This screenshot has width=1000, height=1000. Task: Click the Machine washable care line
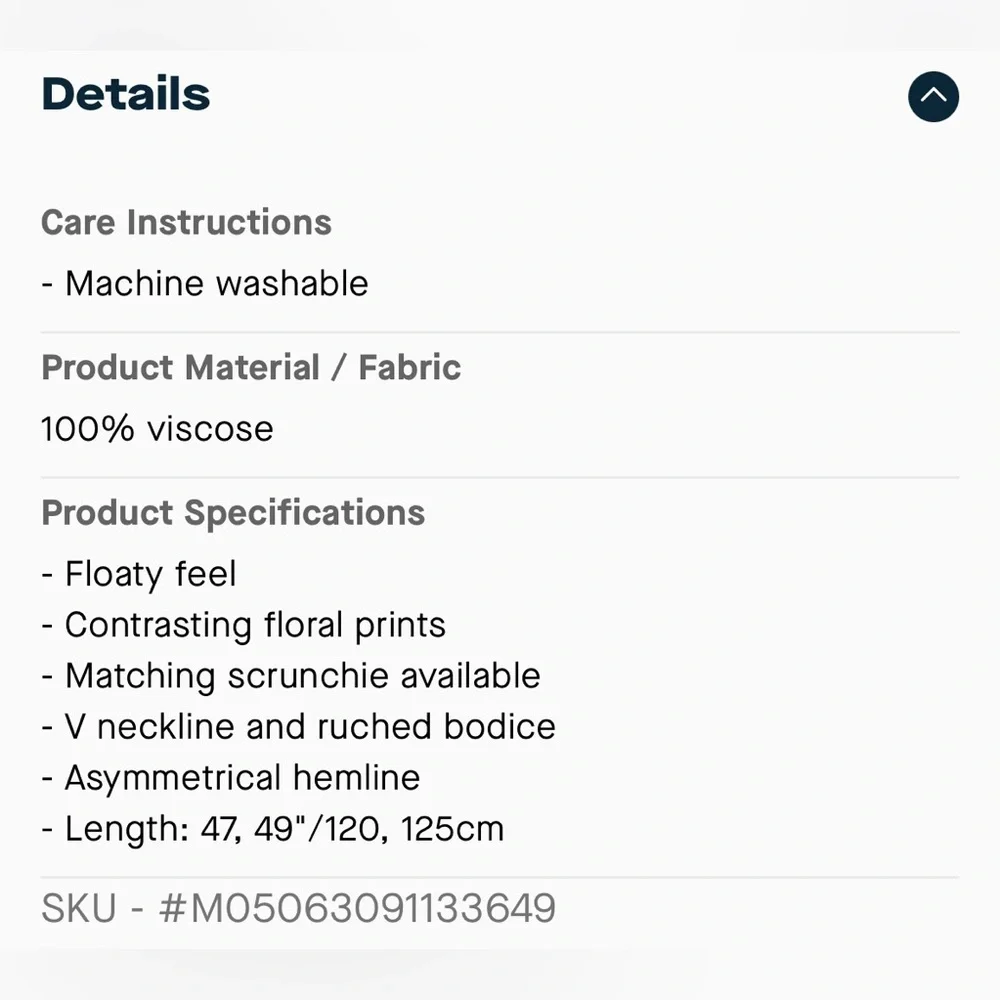tap(205, 284)
